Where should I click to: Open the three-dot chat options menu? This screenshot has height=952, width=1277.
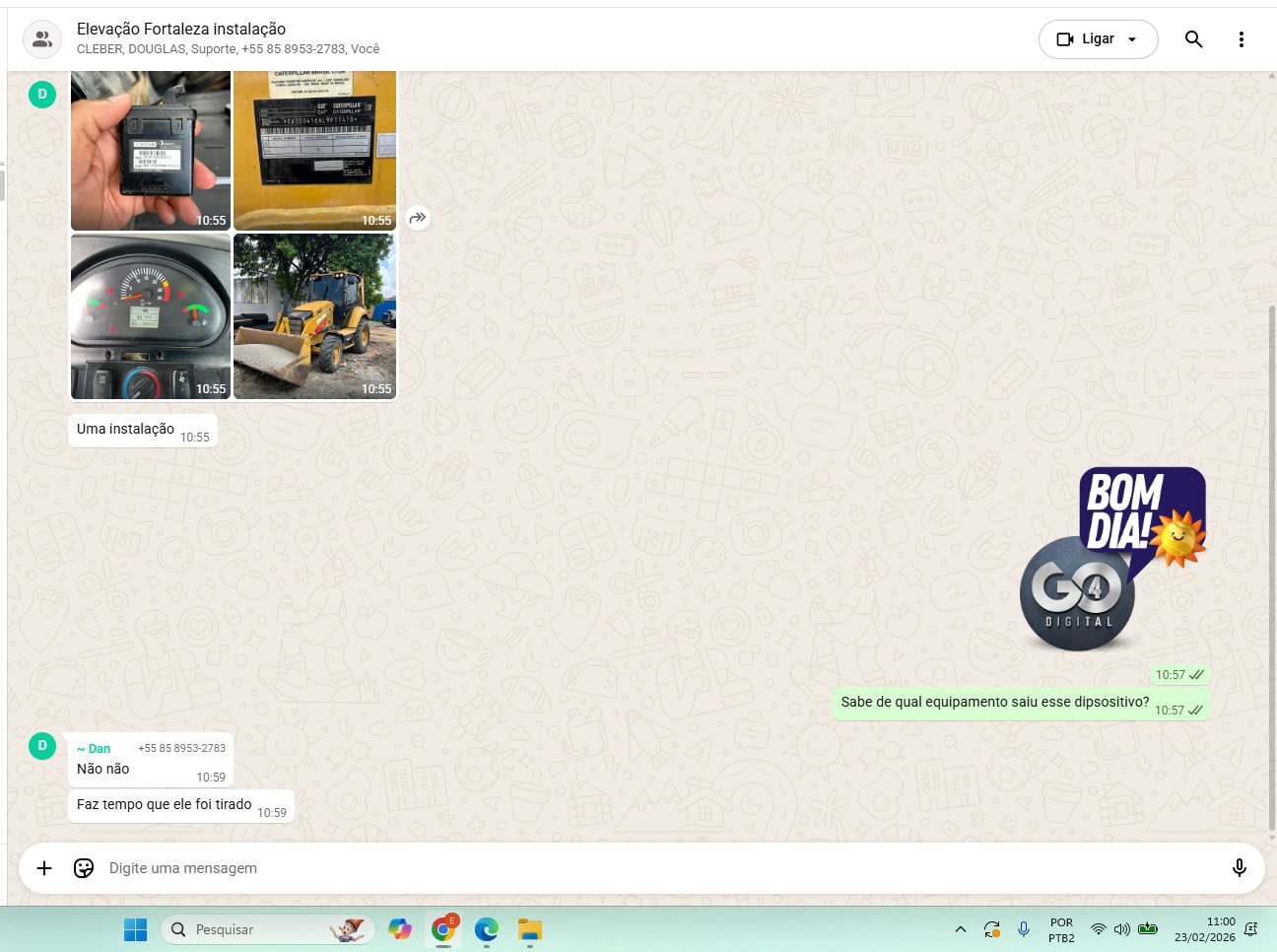pyautogui.click(x=1241, y=39)
